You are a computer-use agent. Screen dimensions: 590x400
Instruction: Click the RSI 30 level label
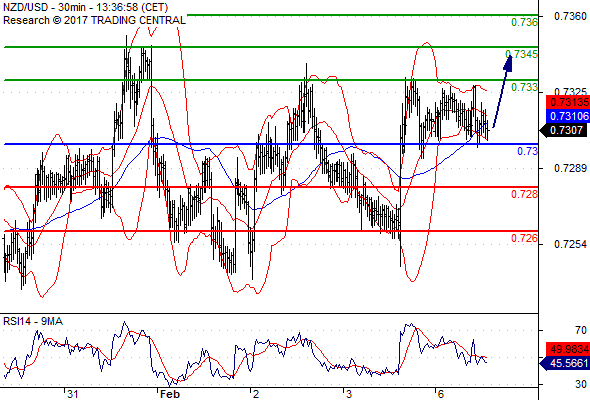pyautogui.click(x=581, y=384)
